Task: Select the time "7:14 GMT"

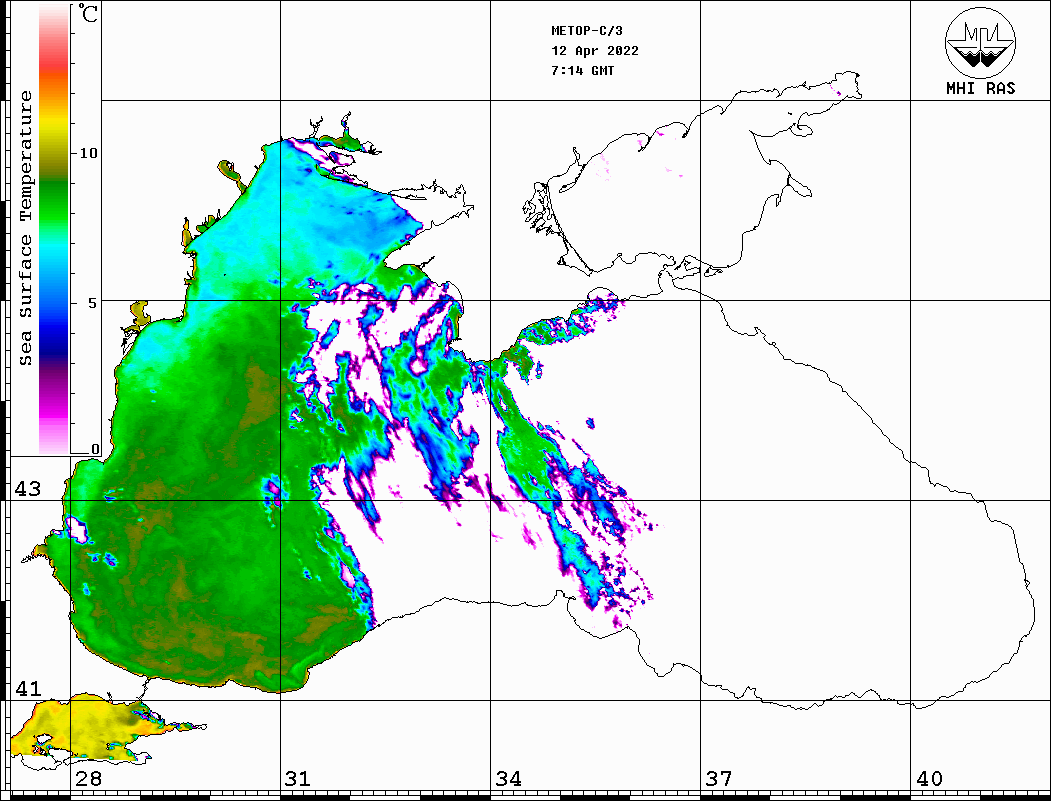Action: (583, 70)
